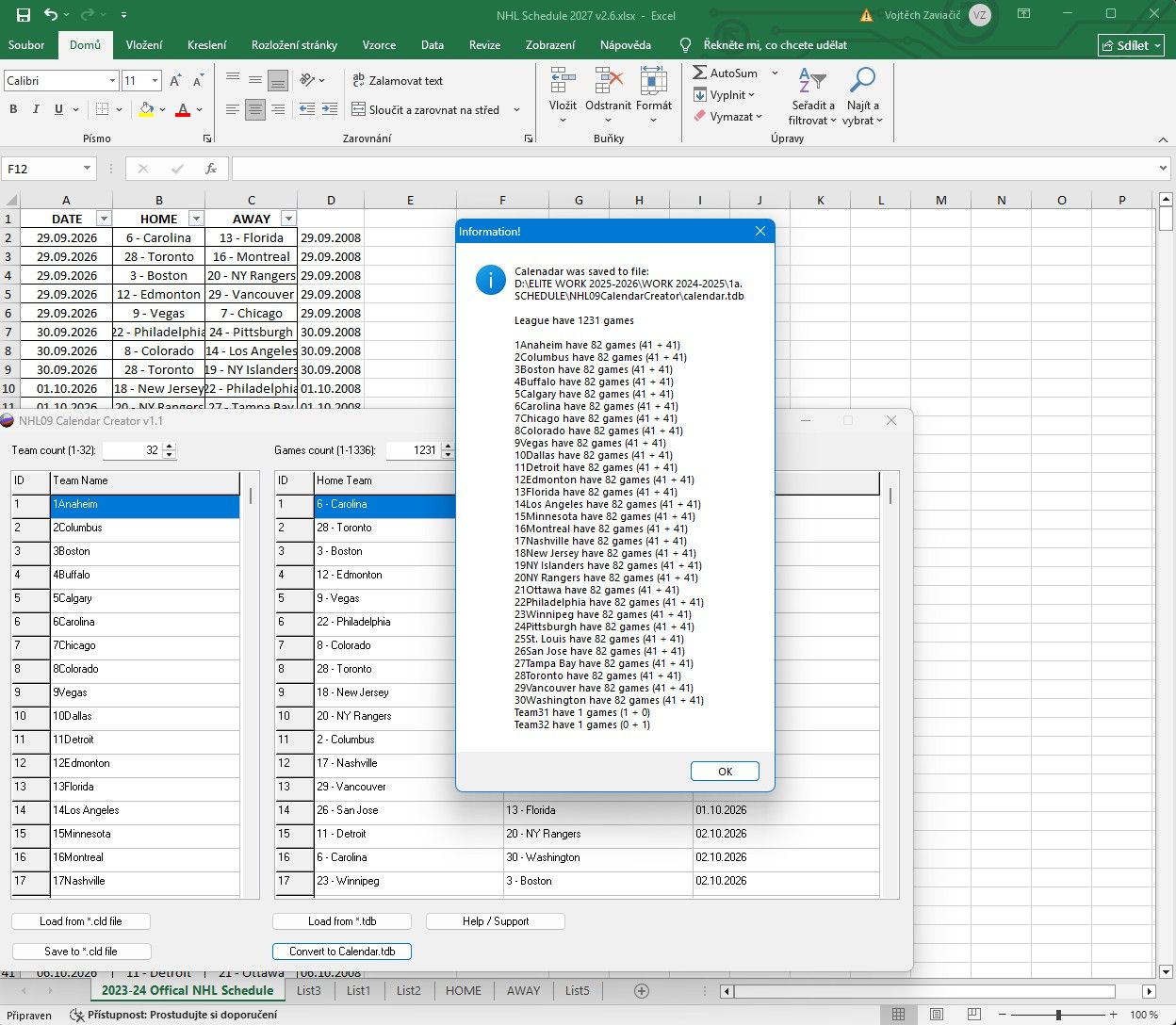Apply the red font color A

(184, 110)
